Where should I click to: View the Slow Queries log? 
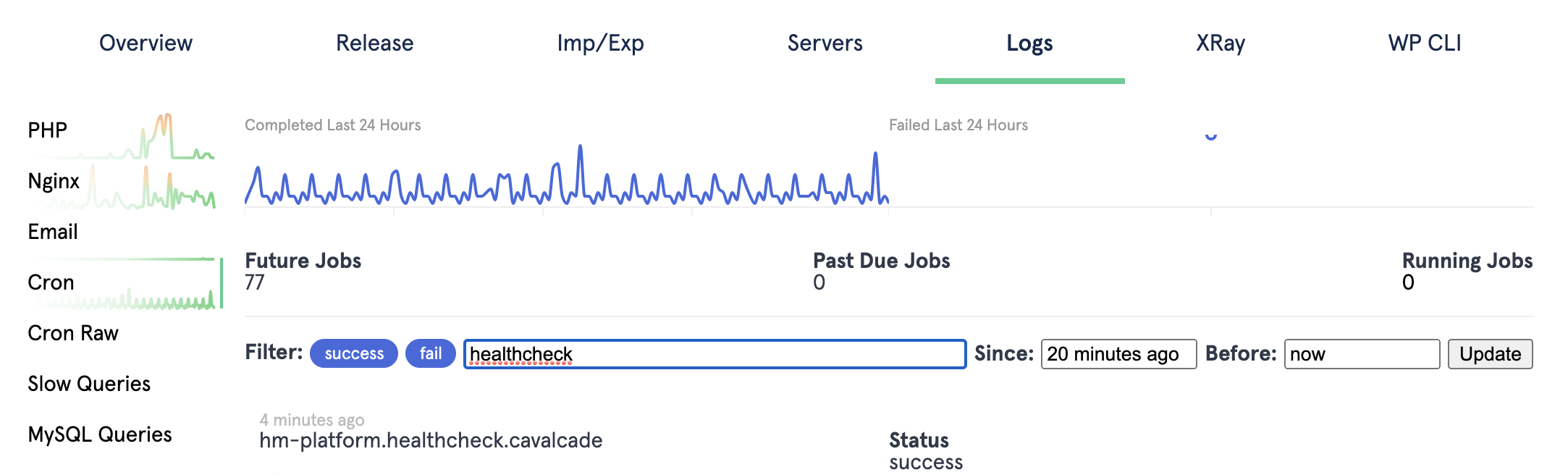[x=89, y=384]
